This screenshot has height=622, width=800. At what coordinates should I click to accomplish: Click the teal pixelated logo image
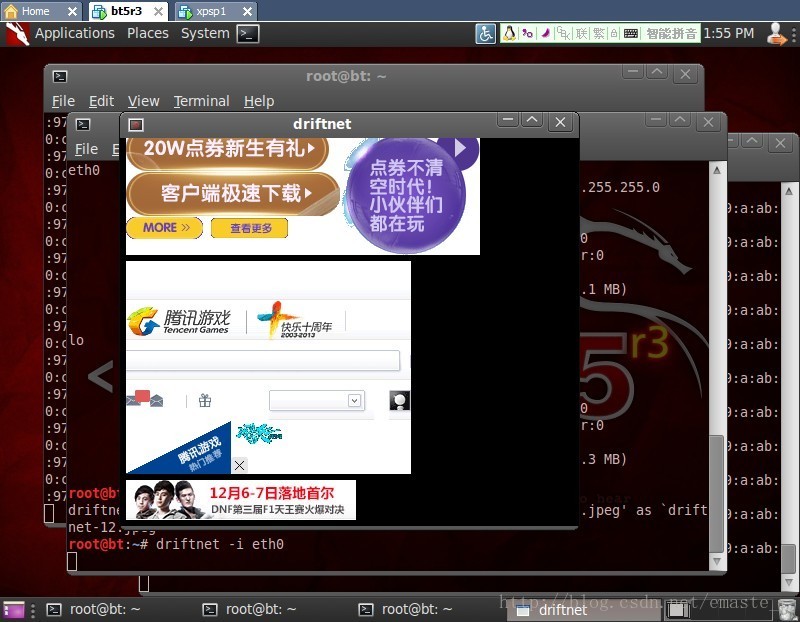(259, 433)
